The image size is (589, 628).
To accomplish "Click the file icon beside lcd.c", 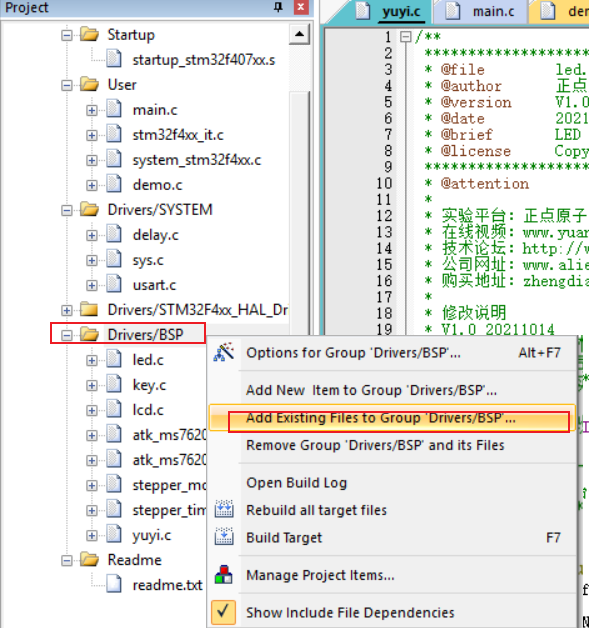I will (114, 410).
